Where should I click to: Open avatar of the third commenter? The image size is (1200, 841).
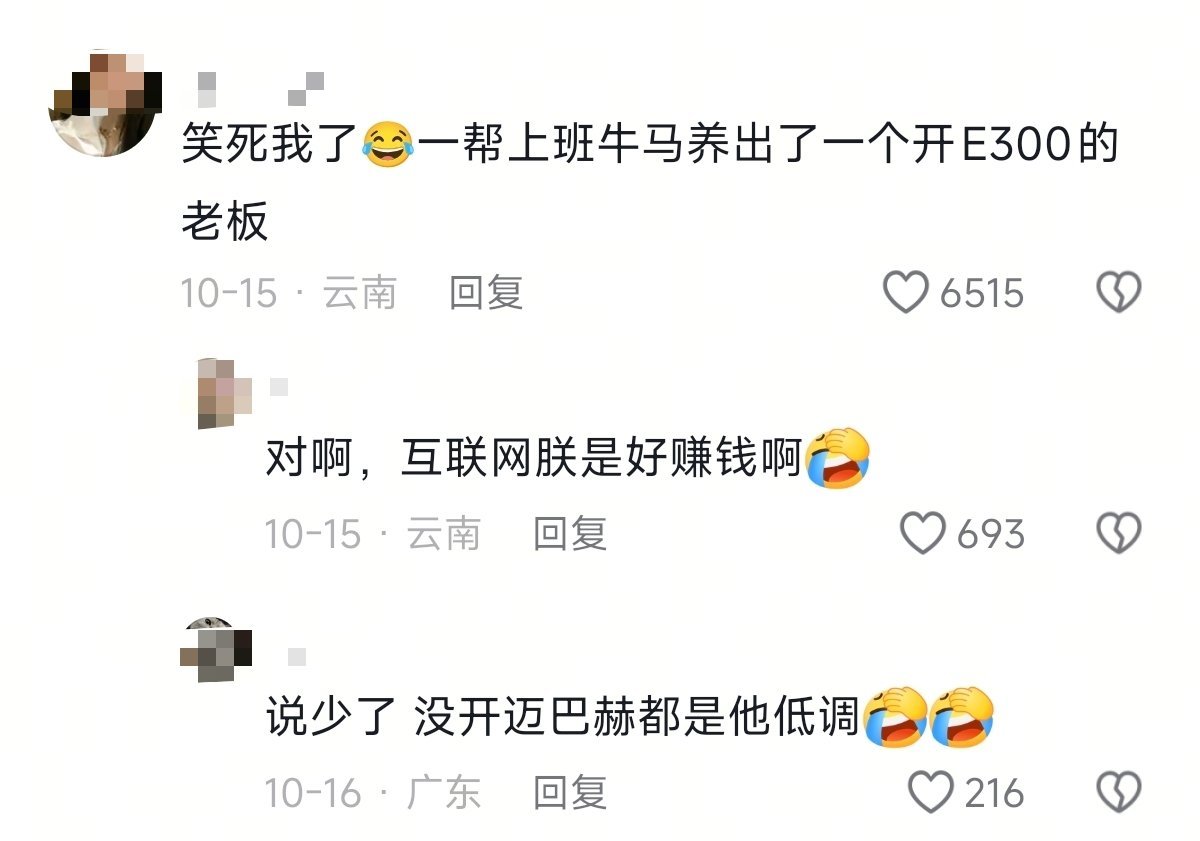tap(217, 649)
